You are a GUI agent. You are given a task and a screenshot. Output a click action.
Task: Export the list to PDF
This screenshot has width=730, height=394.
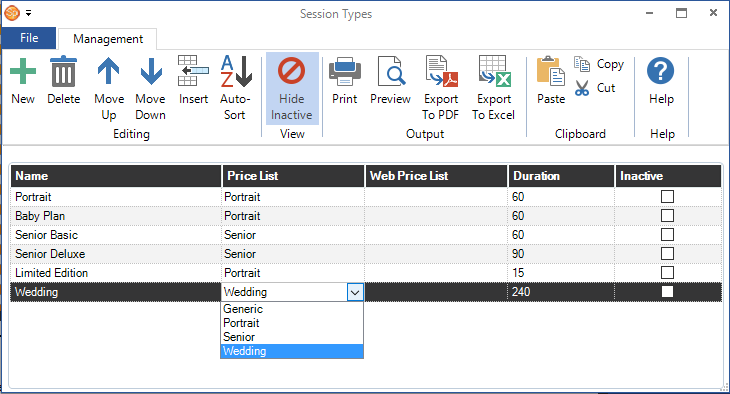coord(441,71)
